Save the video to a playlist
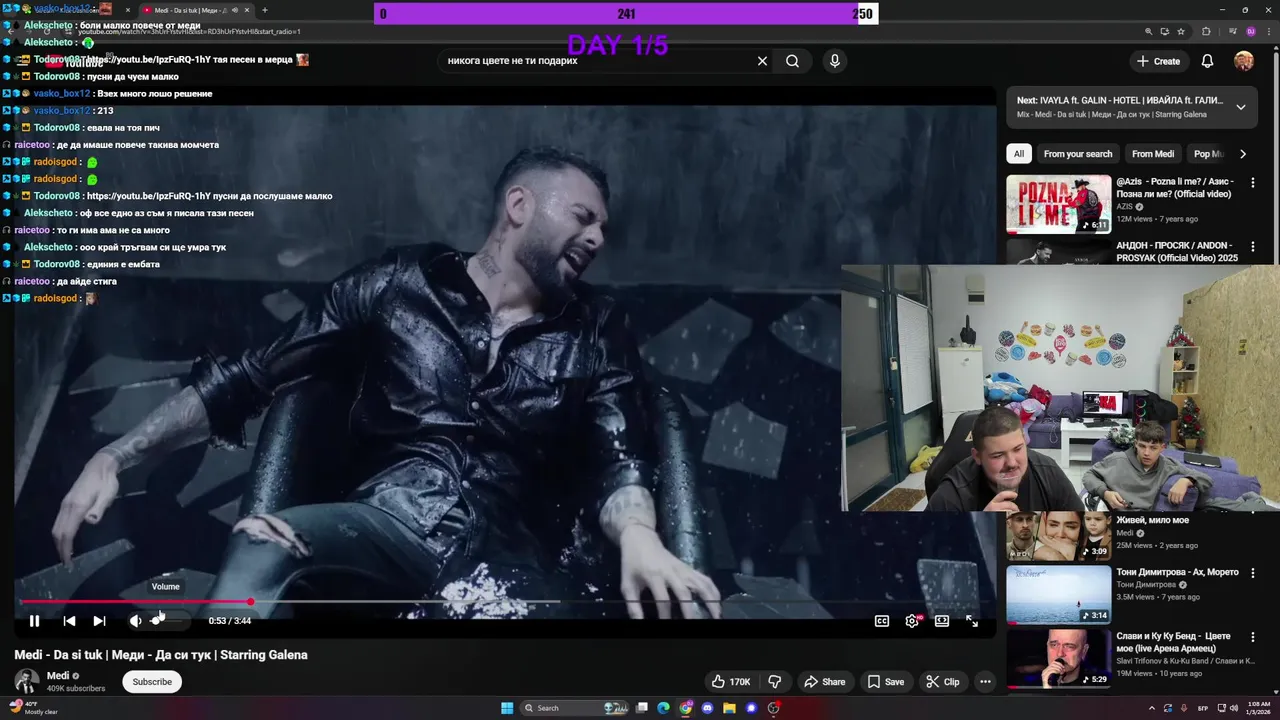This screenshot has height=720, width=1280. (886, 682)
